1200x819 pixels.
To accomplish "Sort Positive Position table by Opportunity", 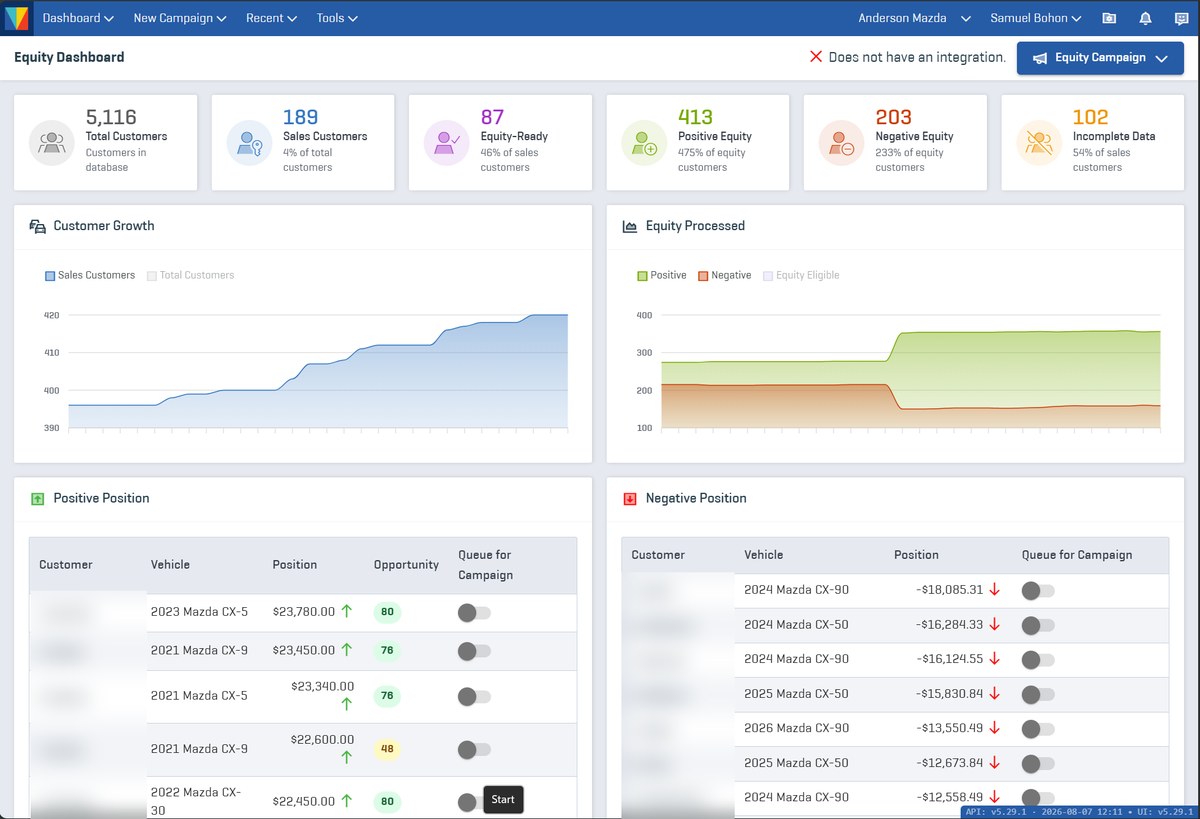I will pos(406,565).
